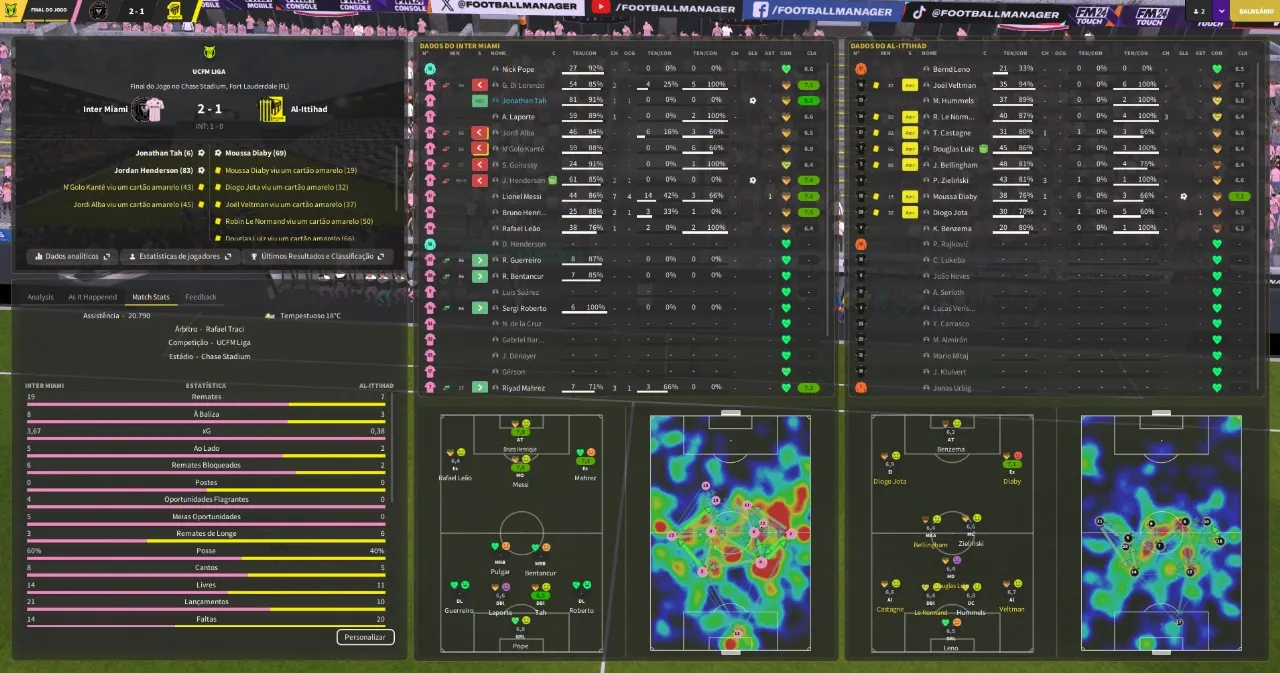The width and height of the screenshot is (1280, 673).
Task: Expand the Dados analíticos panel
Action: pos(72,257)
